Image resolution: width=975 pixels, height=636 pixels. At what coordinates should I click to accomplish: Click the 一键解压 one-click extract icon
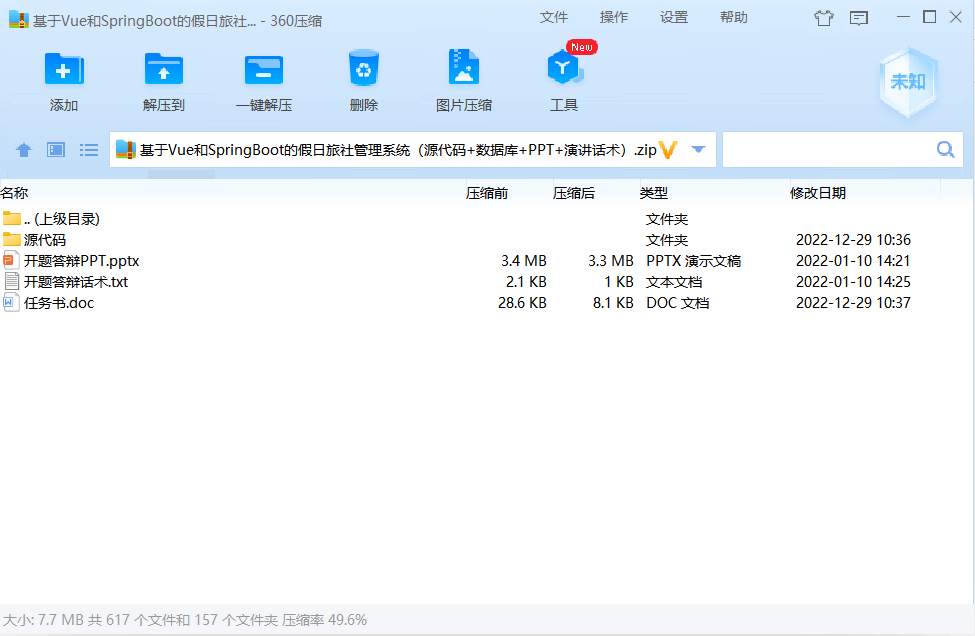(264, 70)
